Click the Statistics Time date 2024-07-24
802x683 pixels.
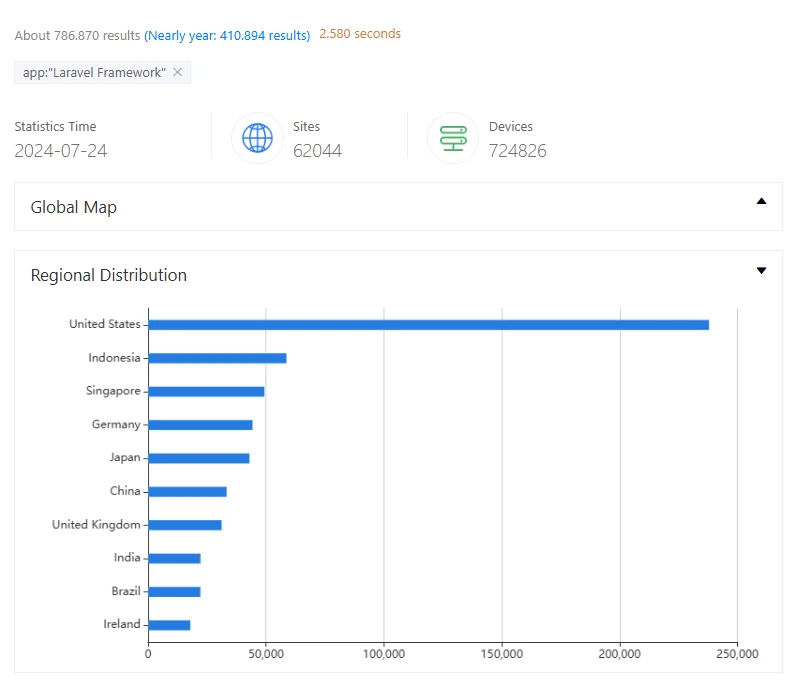(x=61, y=151)
